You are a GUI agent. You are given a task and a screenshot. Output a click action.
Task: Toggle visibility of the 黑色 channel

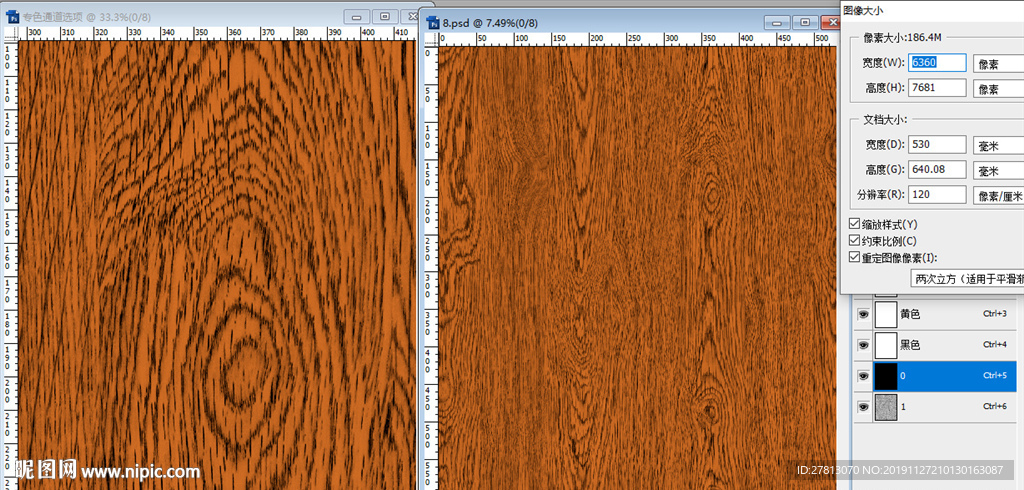click(861, 345)
